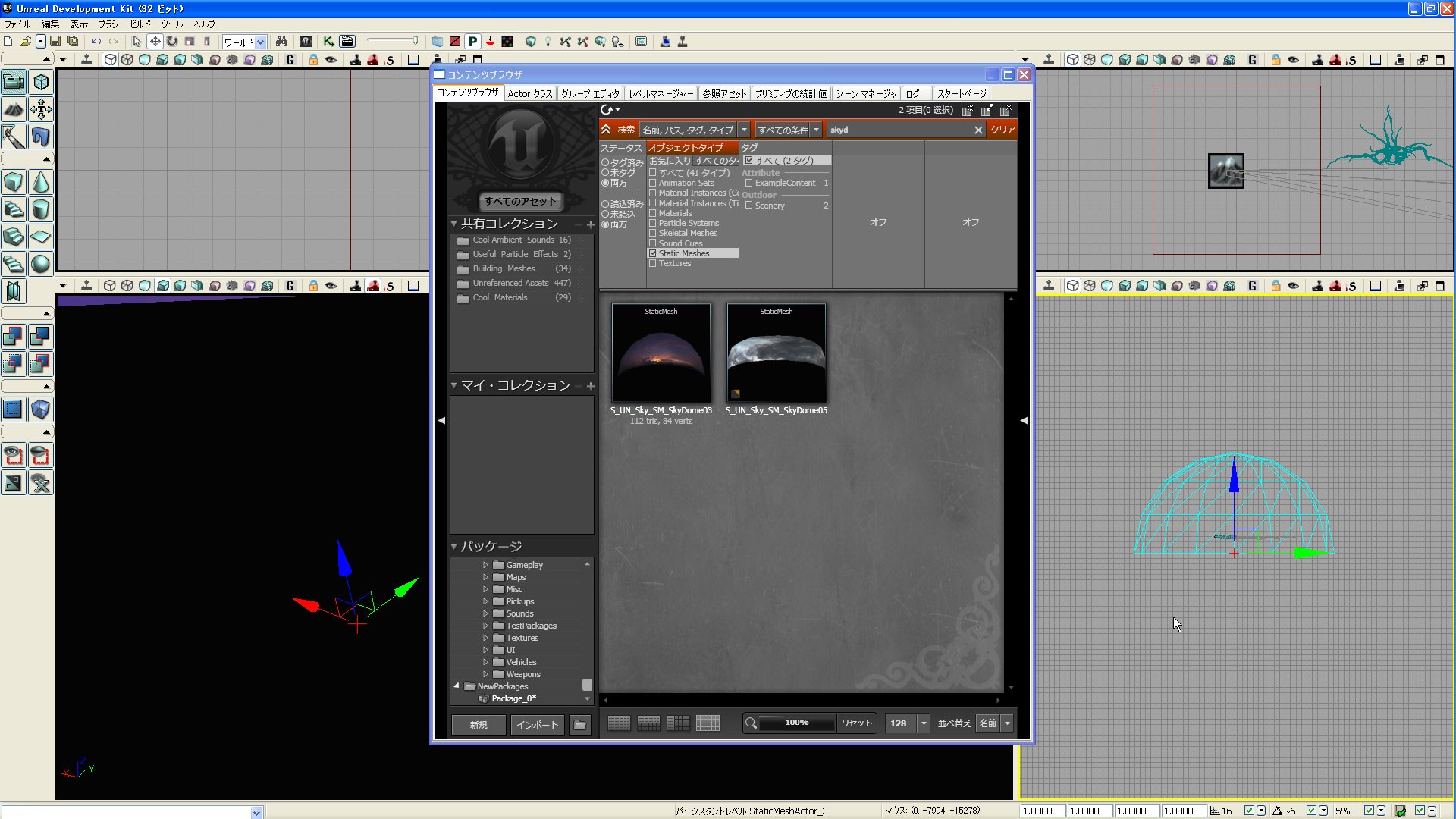1456x819 pixels.
Task: Open Kismet editor with K icon
Action: pos(328,42)
